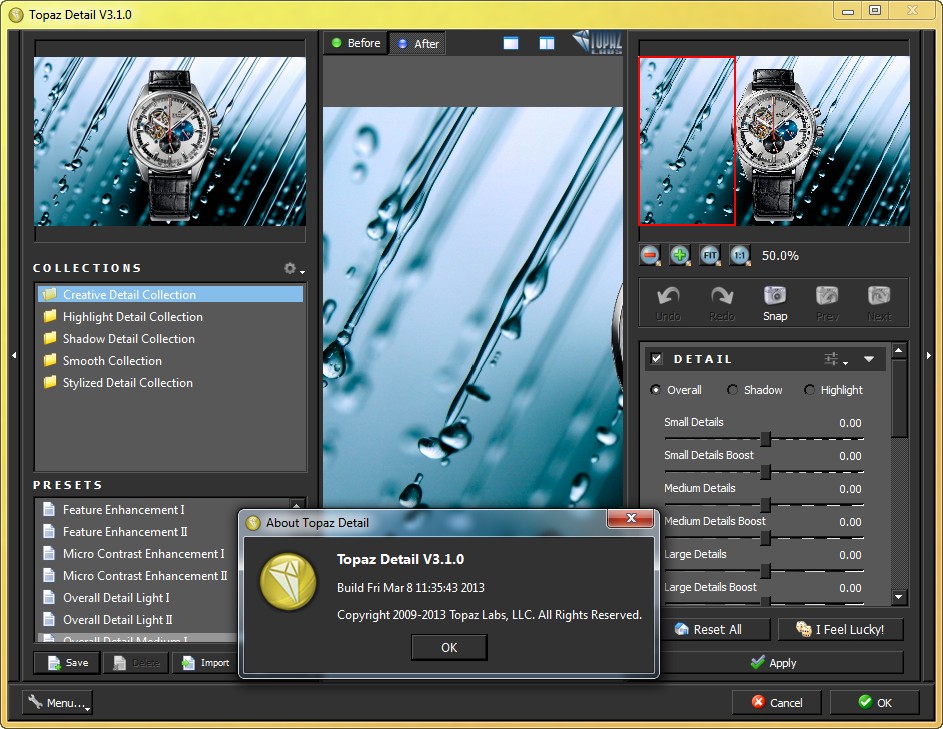Collapse right panel with edge arrow
The height and width of the screenshot is (729, 943).
click(929, 355)
